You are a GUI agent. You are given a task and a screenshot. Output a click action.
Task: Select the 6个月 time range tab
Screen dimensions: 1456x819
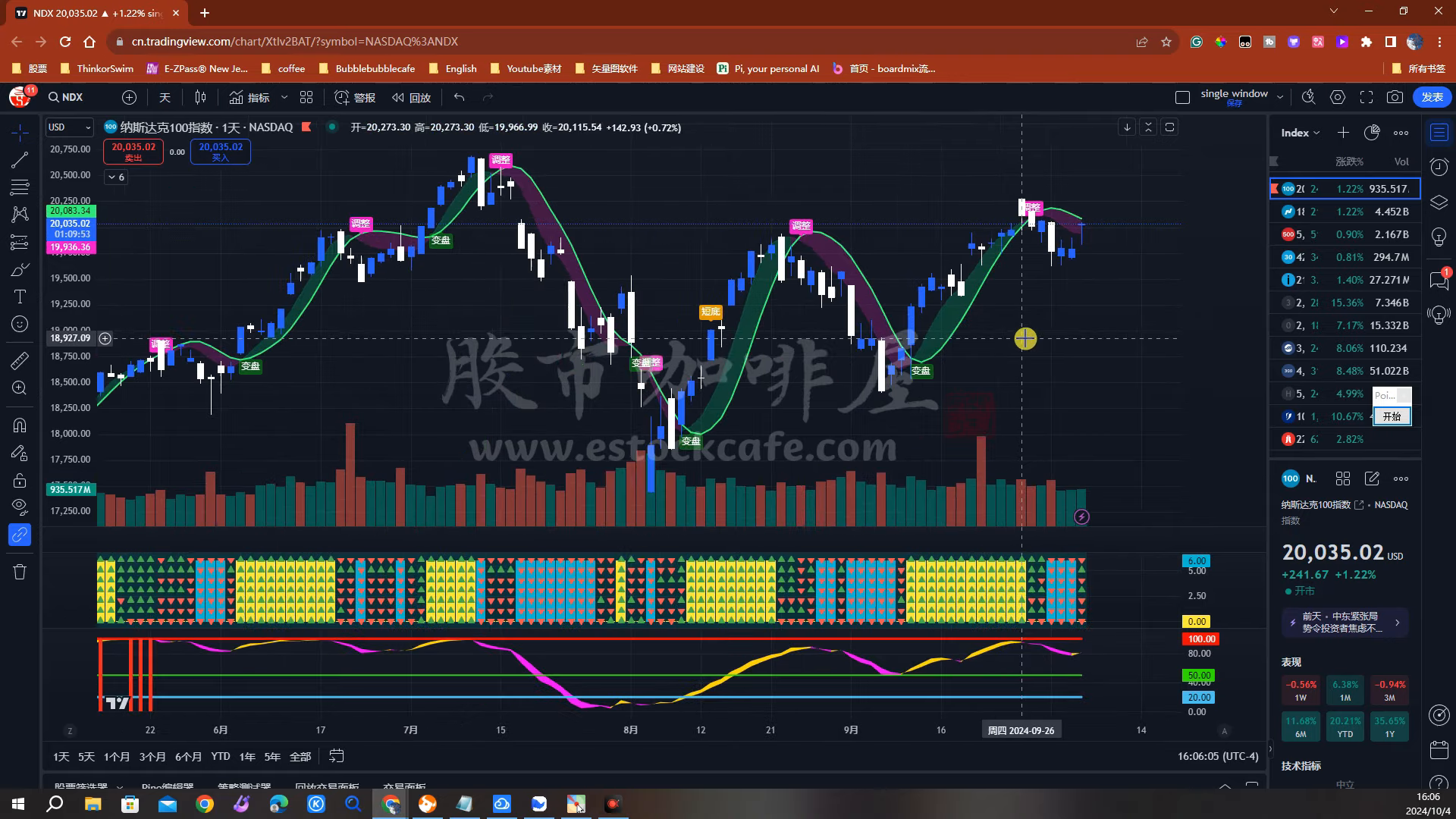188,756
